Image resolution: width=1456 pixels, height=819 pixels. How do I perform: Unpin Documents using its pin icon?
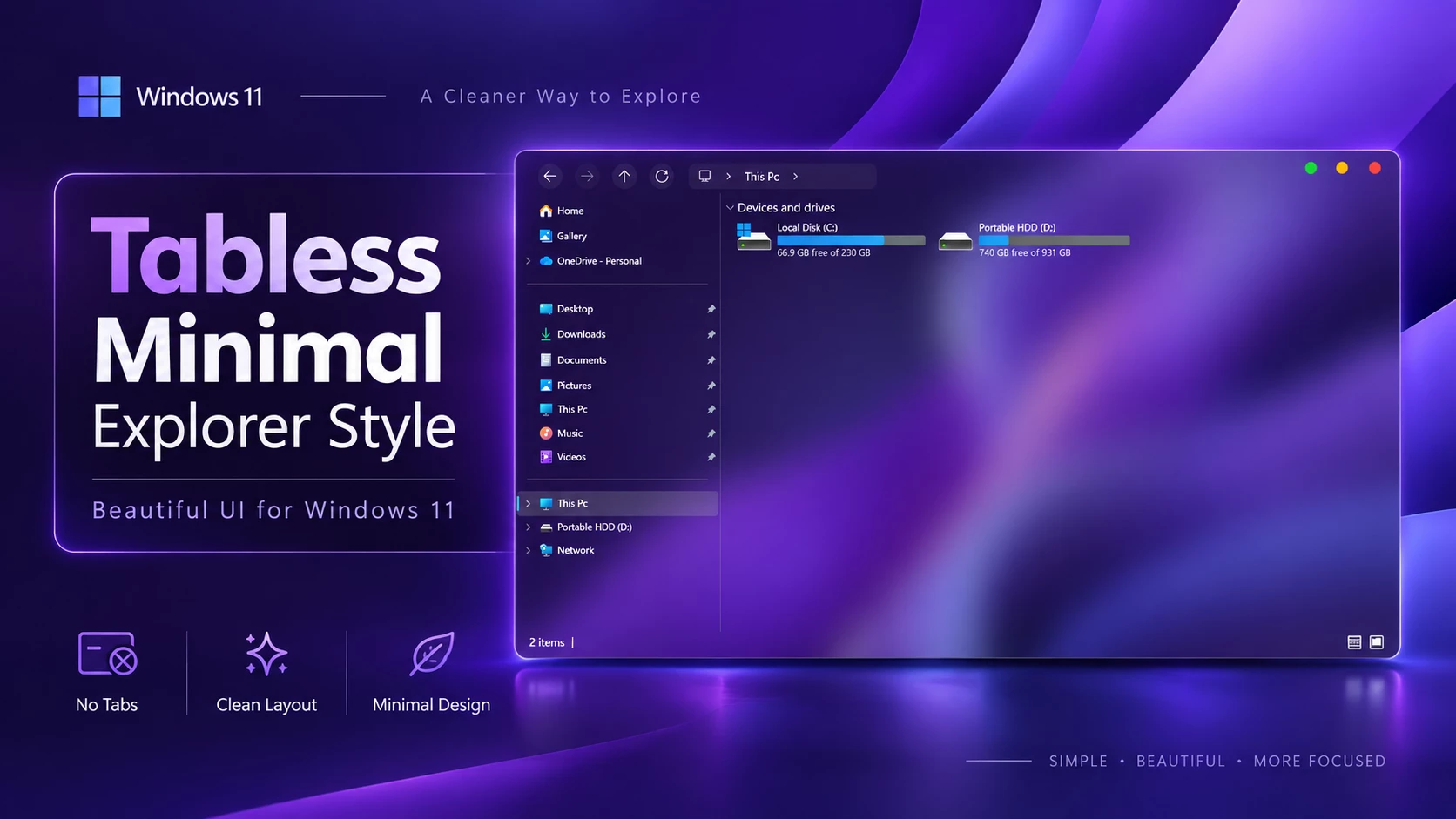[x=711, y=359]
